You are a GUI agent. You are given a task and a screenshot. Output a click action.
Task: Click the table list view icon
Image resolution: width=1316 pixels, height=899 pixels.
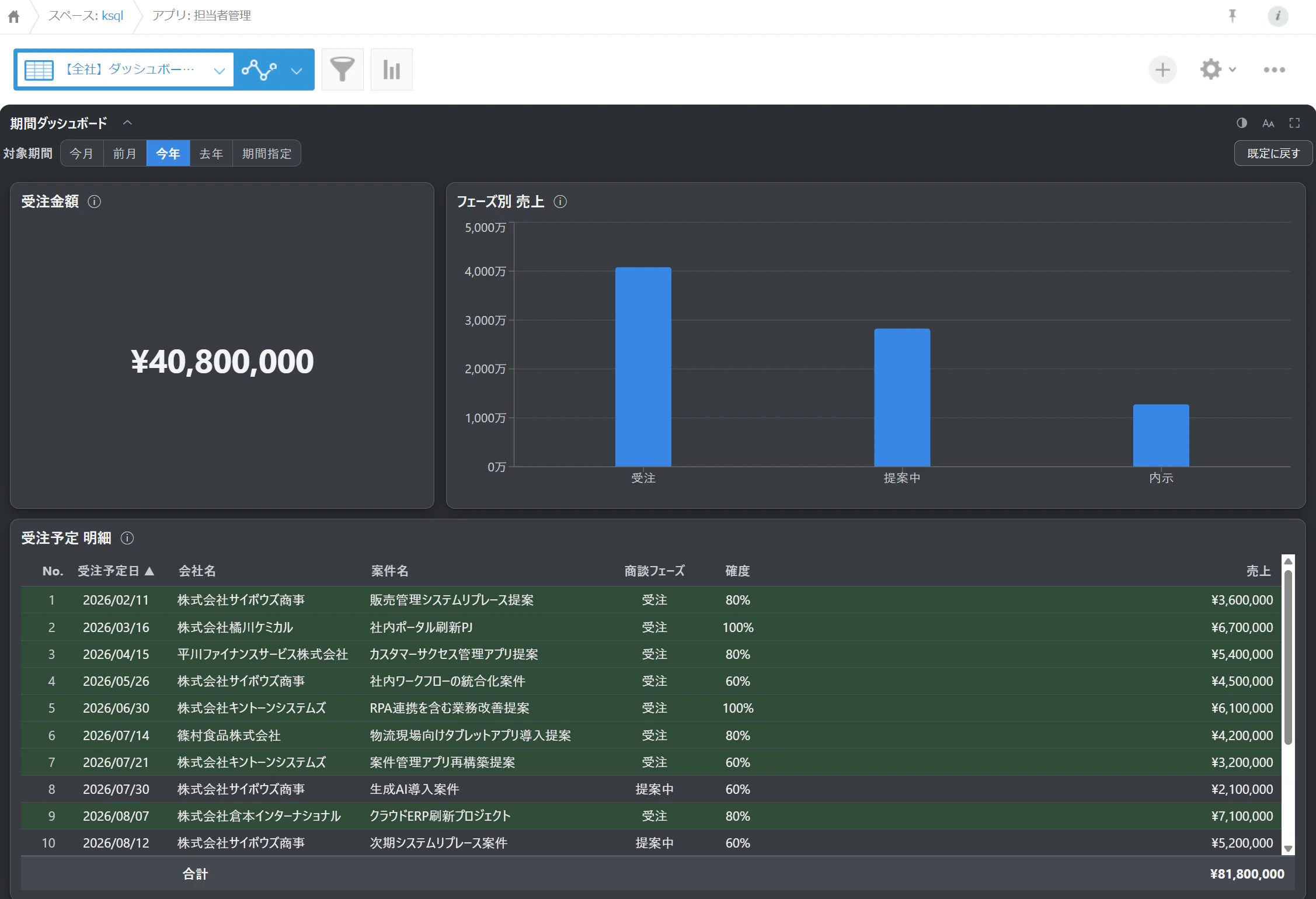pos(39,70)
